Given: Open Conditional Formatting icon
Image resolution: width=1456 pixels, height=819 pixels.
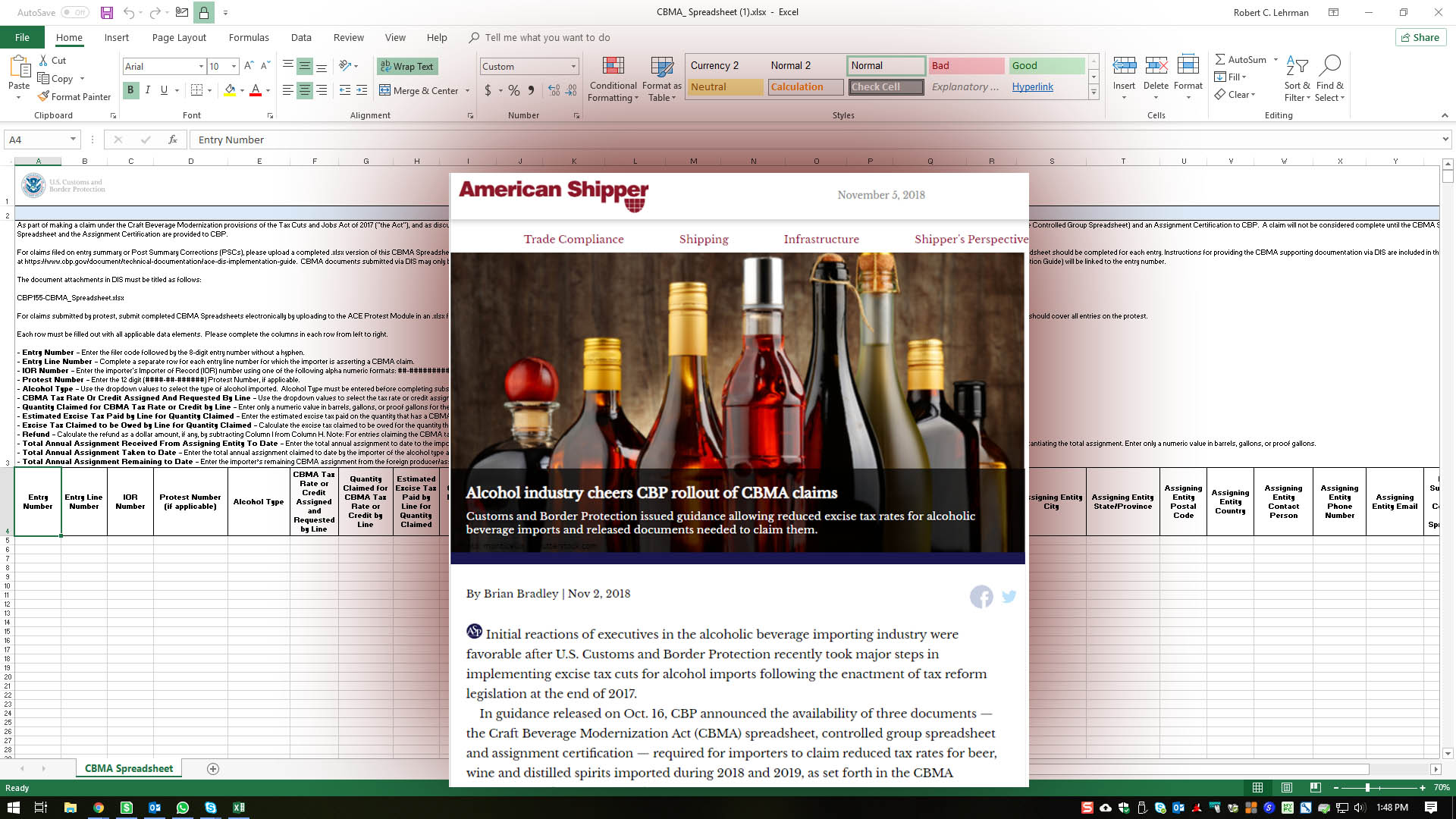Looking at the screenshot, I should pyautogui.click(x=613, y=66).
